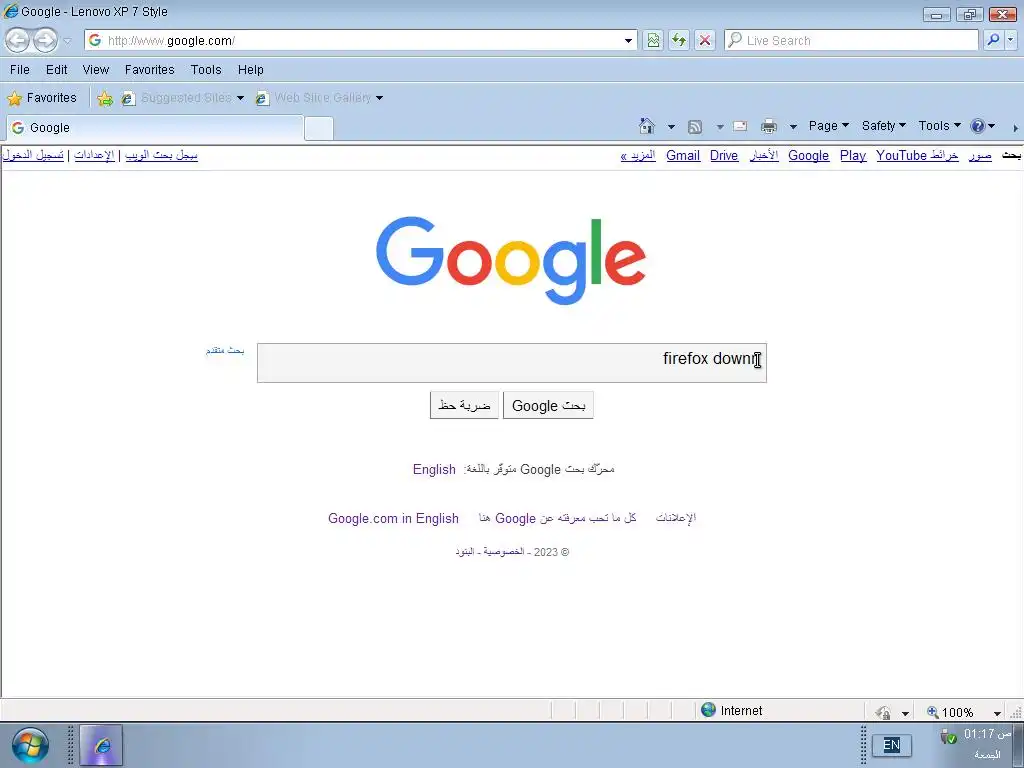Go forward with the Forward arrow button
The image size is (1024, 768).
tap(45, 40)
